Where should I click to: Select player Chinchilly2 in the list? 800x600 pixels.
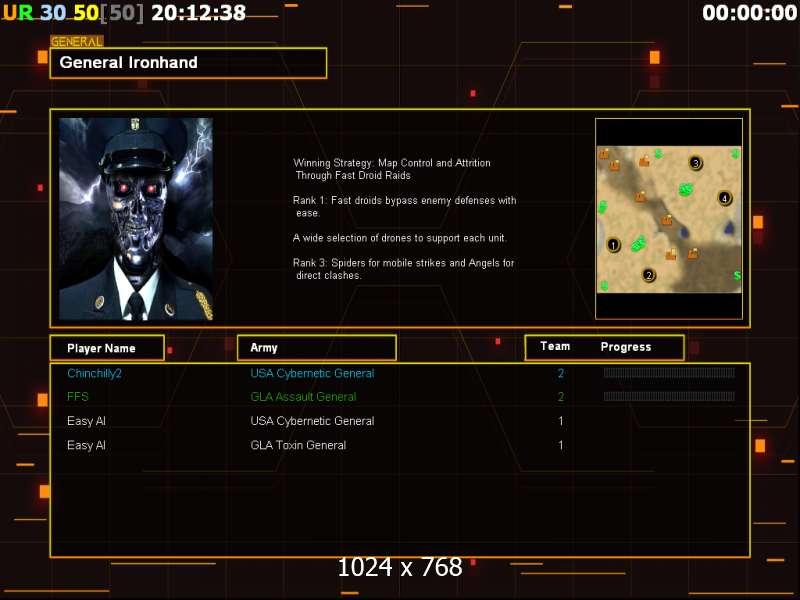[94, 373]
